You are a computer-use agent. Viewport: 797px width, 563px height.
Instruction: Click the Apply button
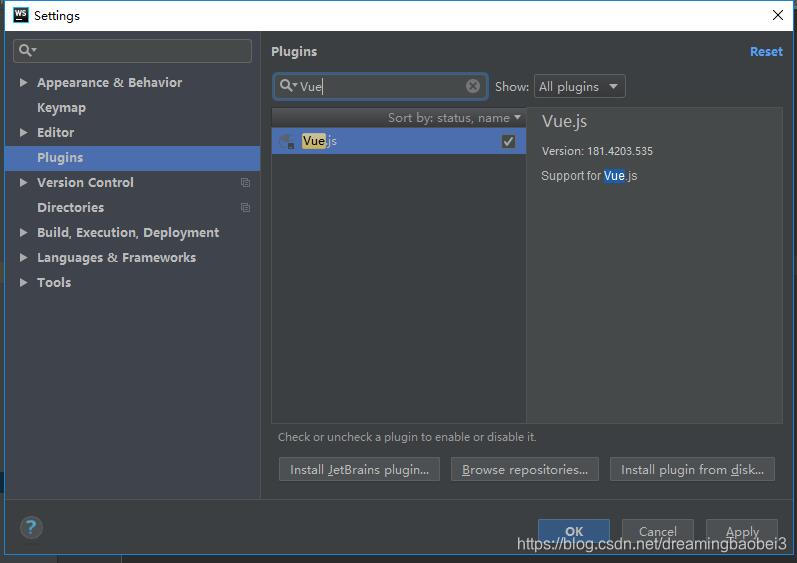click(742, 531)
